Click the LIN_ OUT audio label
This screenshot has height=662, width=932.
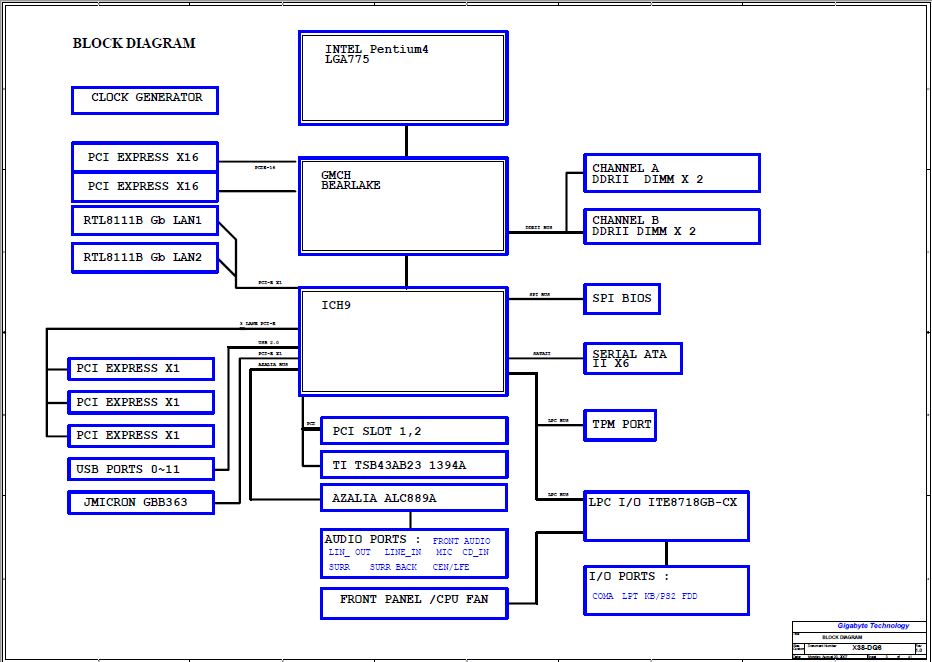click(x=350, y=552)
